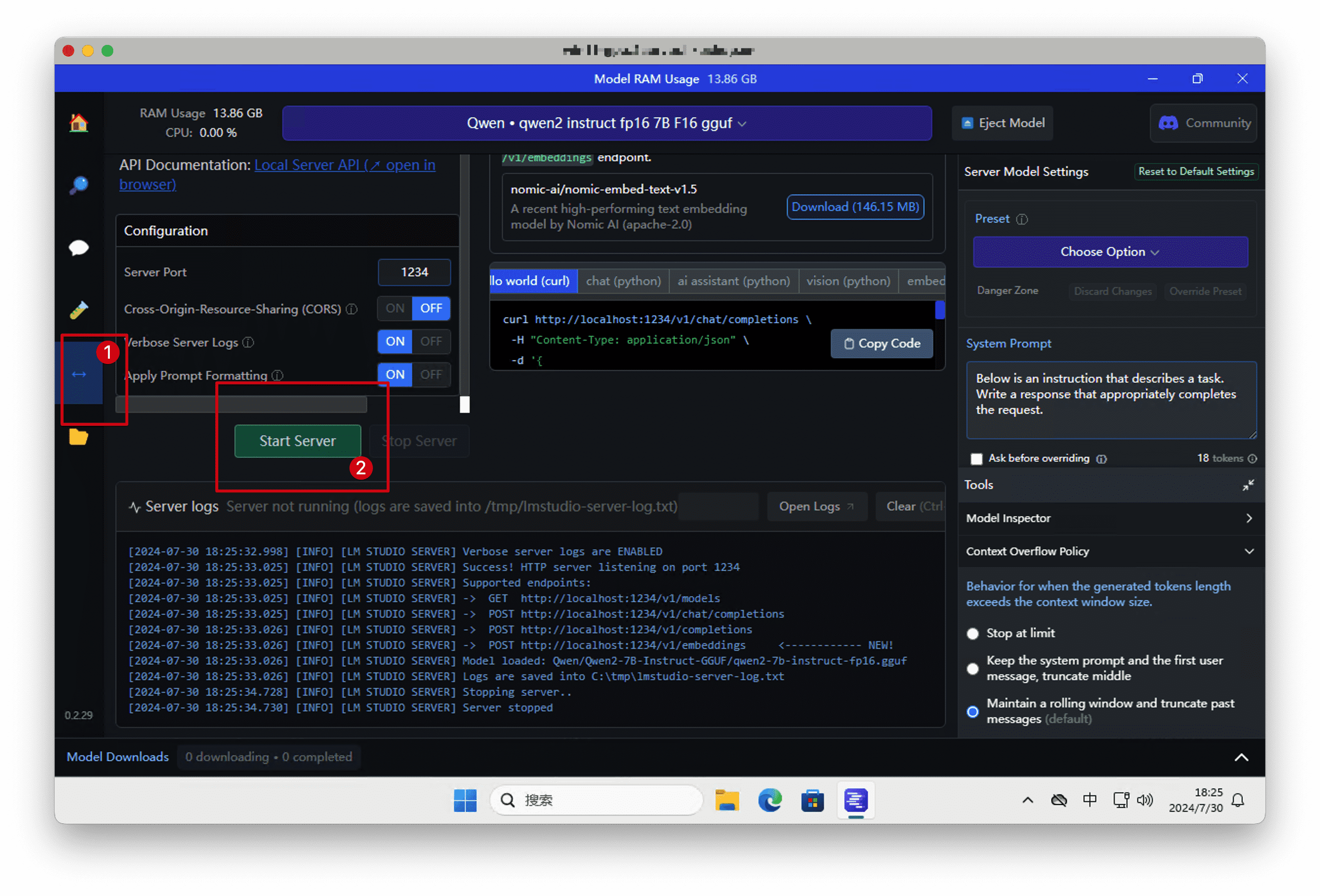
Task: Click the Ask before overriding info icon
Action: (1101, 459)
